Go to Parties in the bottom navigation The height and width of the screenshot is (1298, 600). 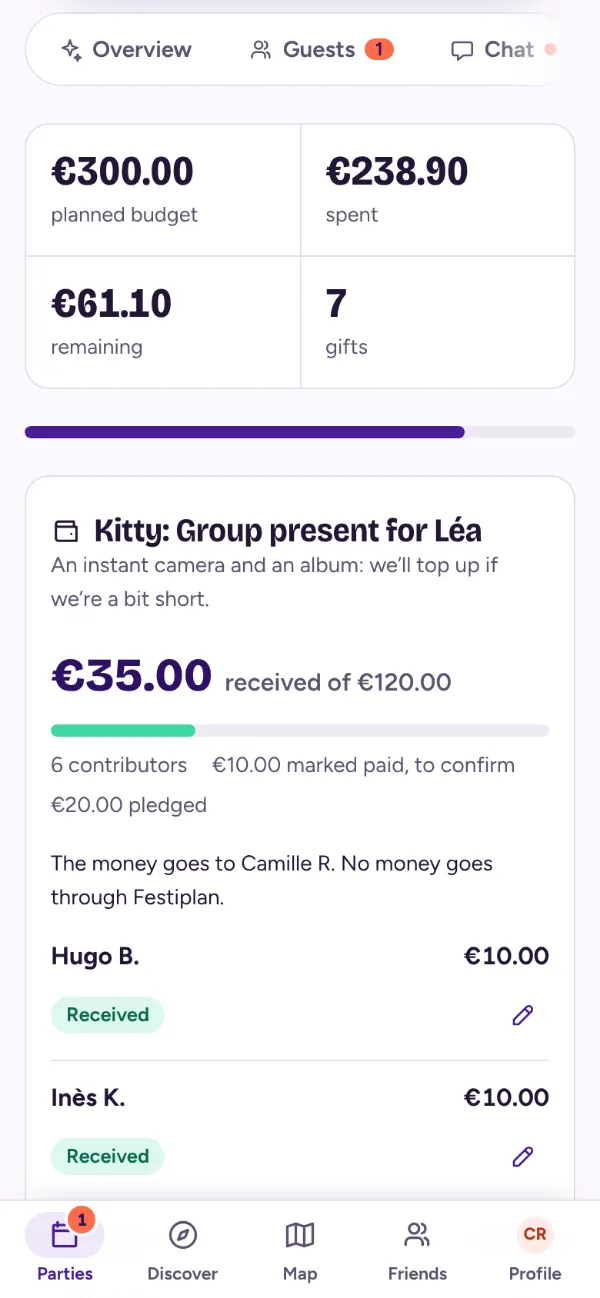point(65,1248)
